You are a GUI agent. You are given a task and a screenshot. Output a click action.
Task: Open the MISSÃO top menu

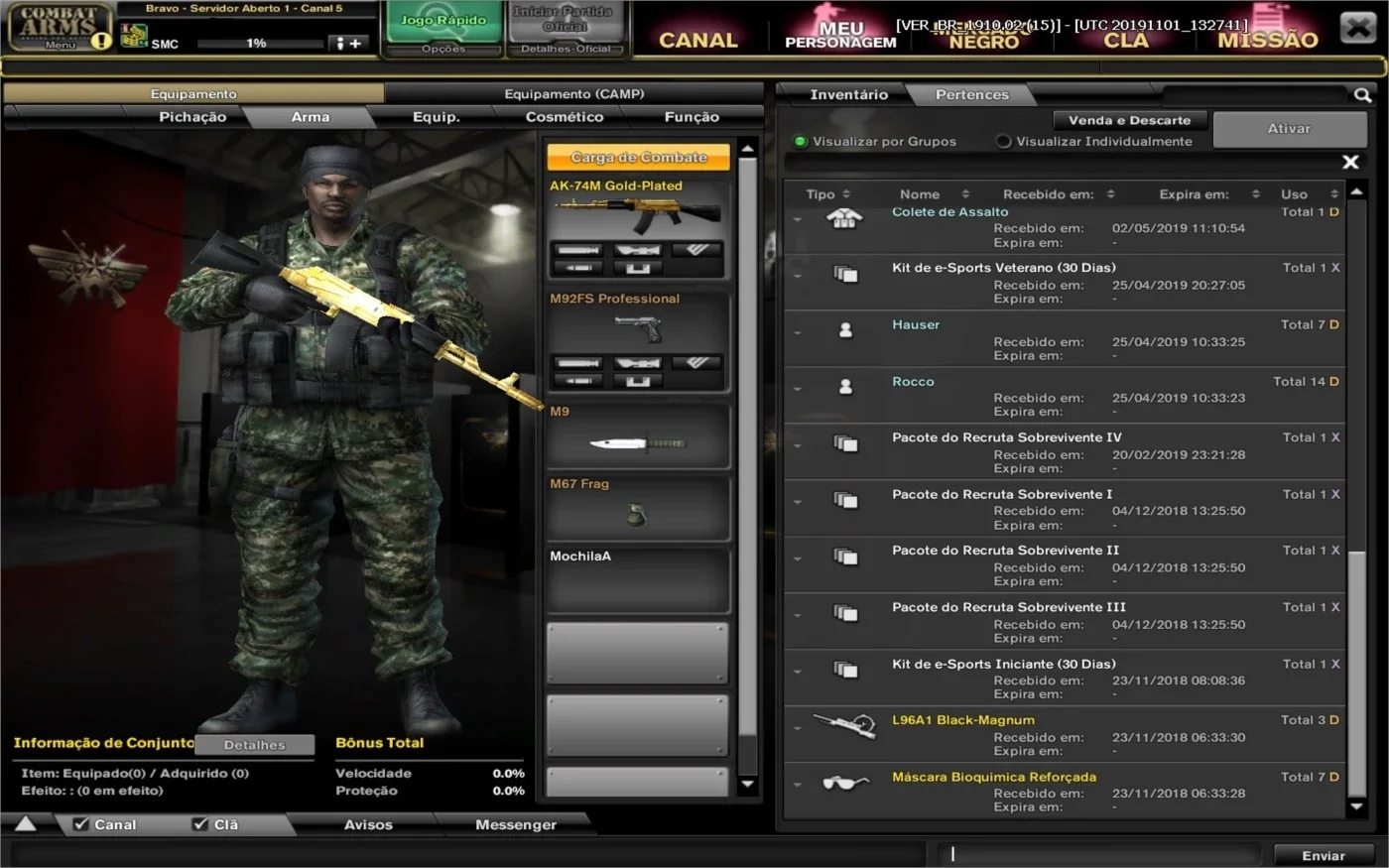tap(1268, 41)
